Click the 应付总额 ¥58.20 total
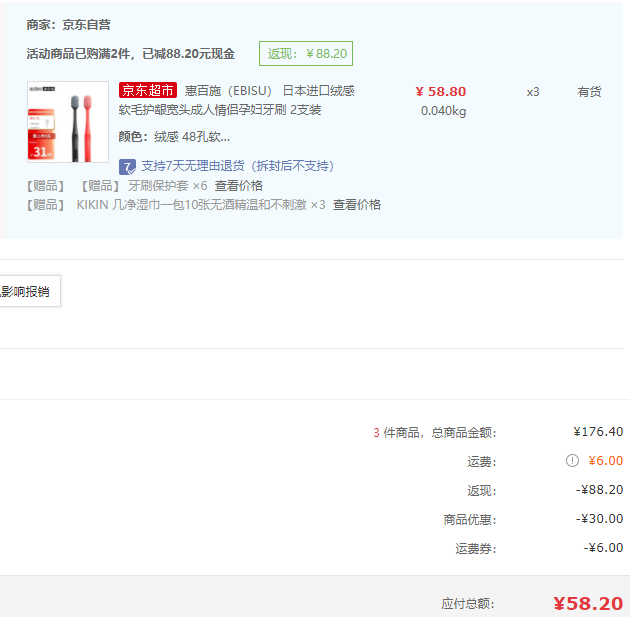The image size is (630, 617). [588, 603]
